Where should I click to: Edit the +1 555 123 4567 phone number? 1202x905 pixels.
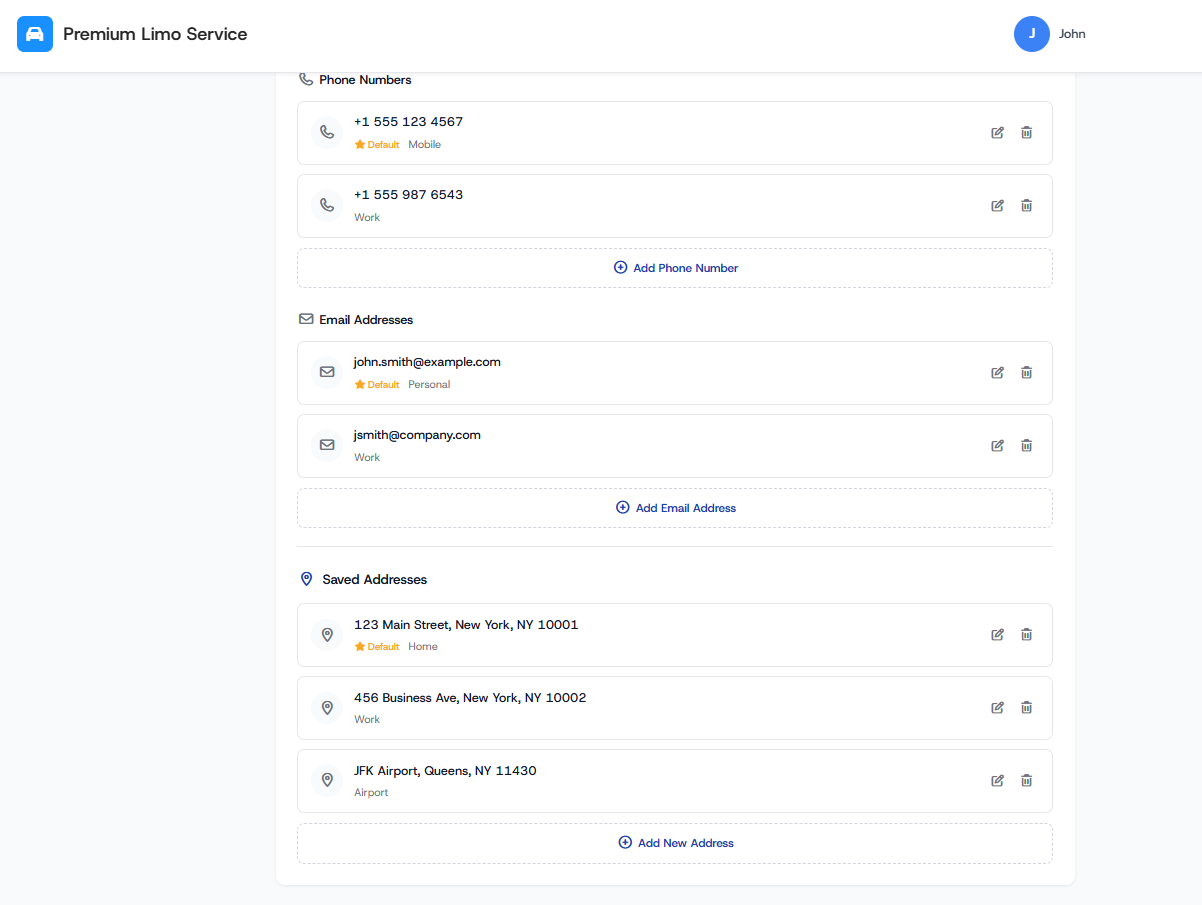pyautogui.click(x=997, y=133)
